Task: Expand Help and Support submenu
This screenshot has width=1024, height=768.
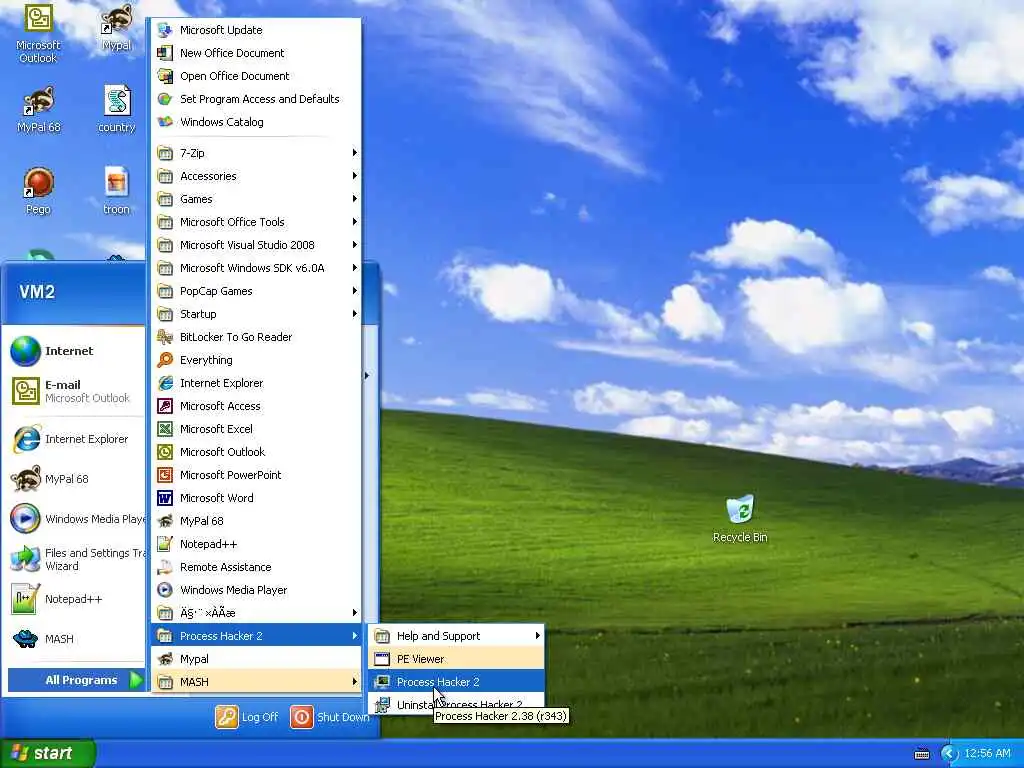Action: (x=456, y=635)
